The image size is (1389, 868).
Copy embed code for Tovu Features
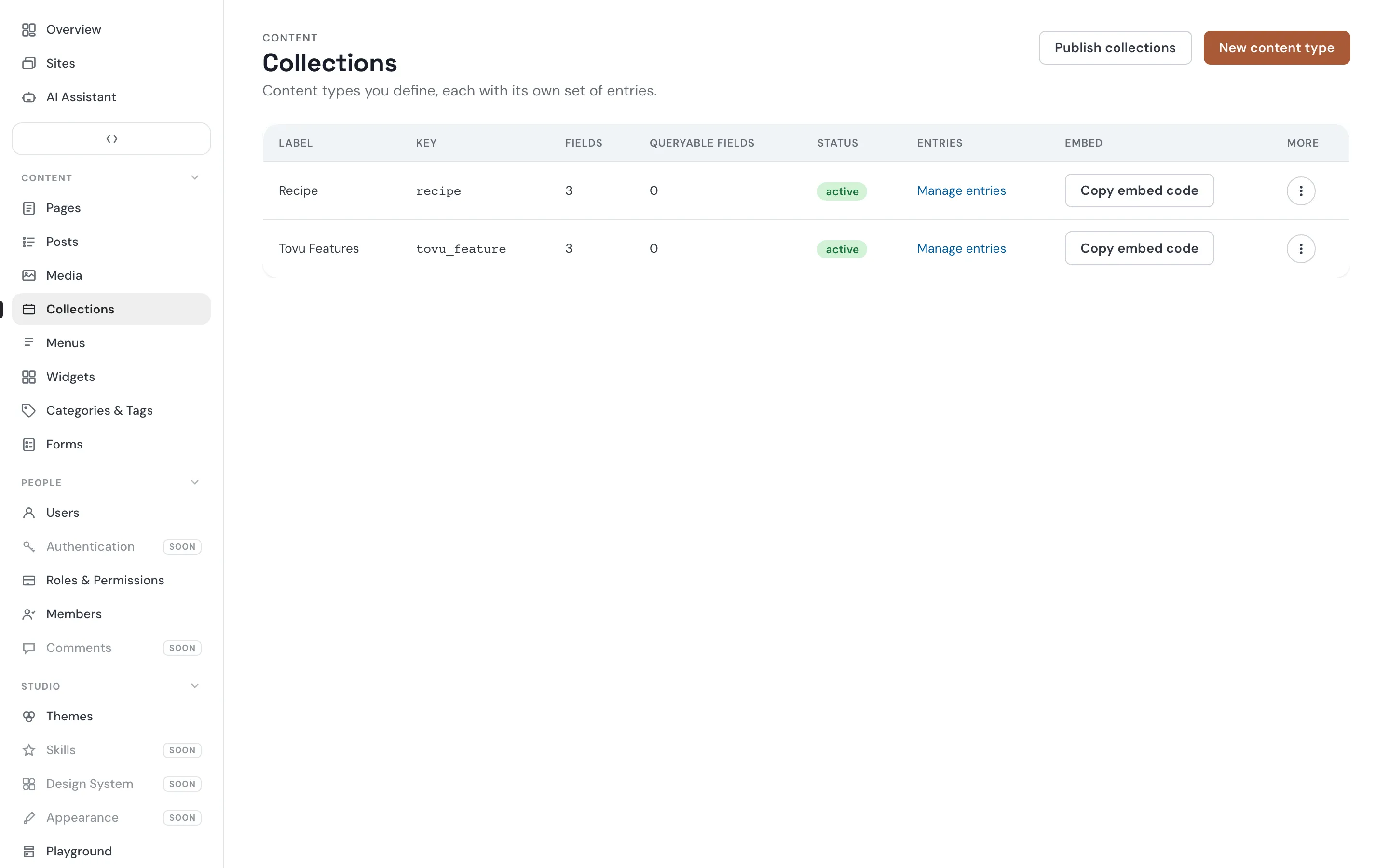(1139, 248)
